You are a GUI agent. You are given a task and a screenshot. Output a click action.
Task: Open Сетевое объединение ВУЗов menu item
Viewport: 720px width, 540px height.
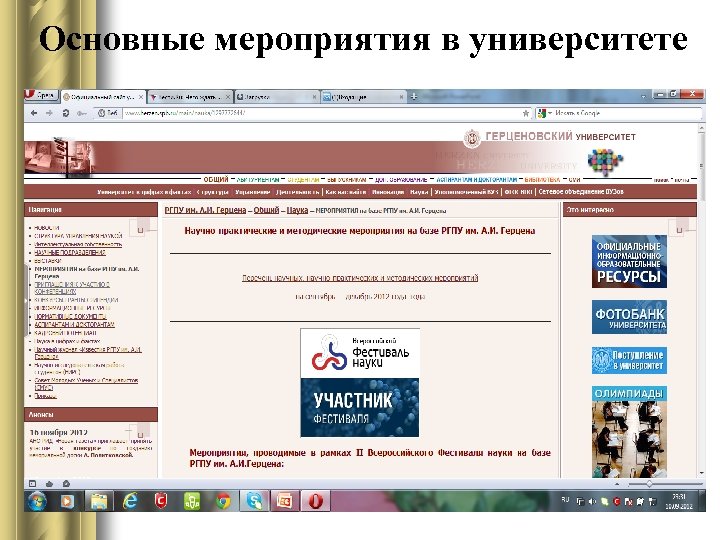[x=581, y=192]
